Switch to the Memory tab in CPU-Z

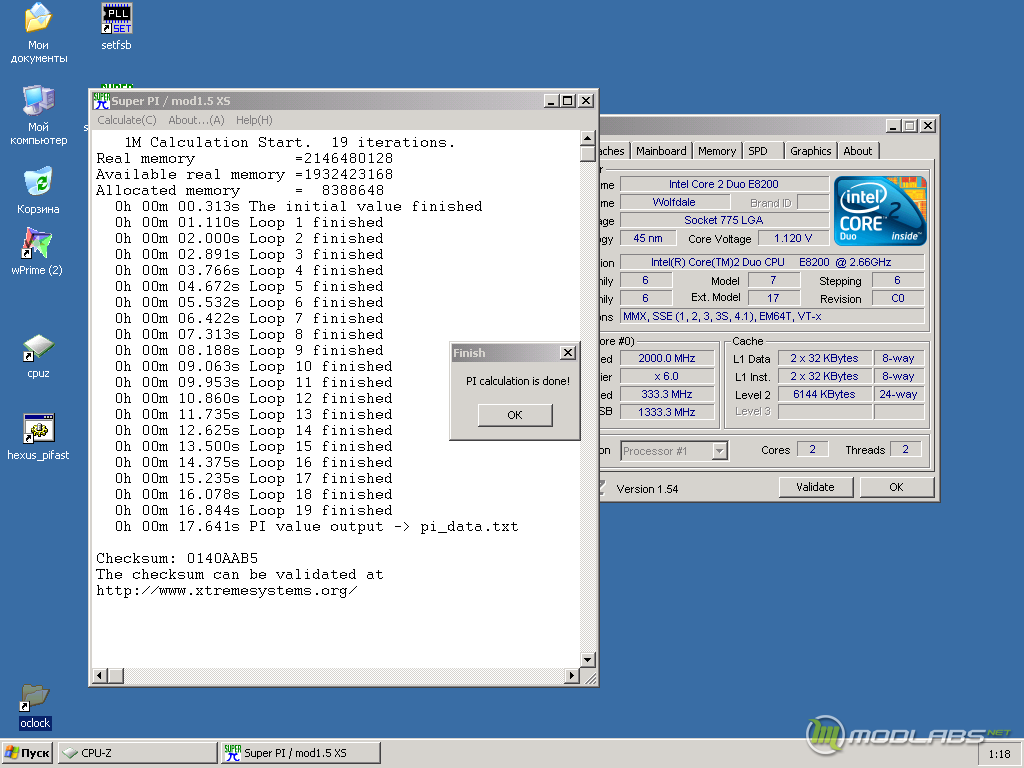pyautogui.click(x=716, y=151)
